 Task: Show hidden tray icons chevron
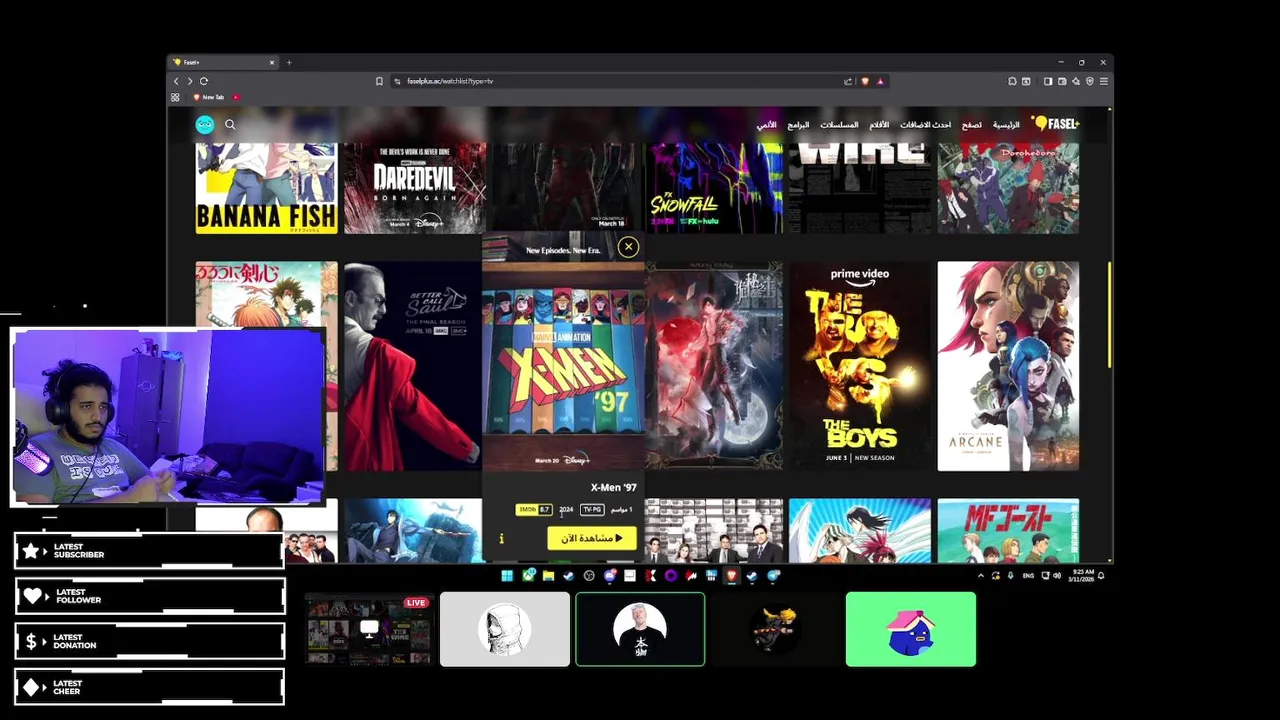pyautogui.click(x=981, y=576)
